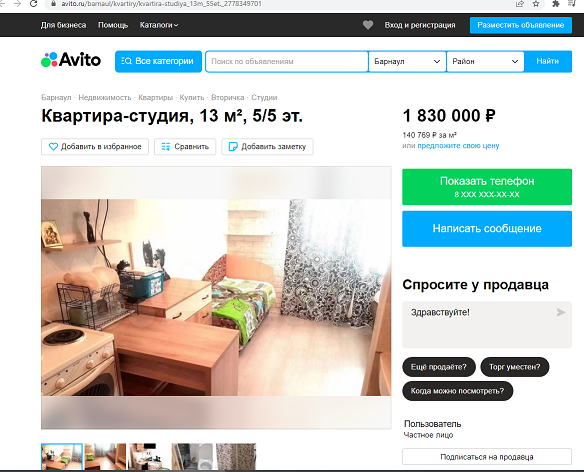Open favorites heart icon in top bar
Screen dimensions: 584x472
point(368,25)
